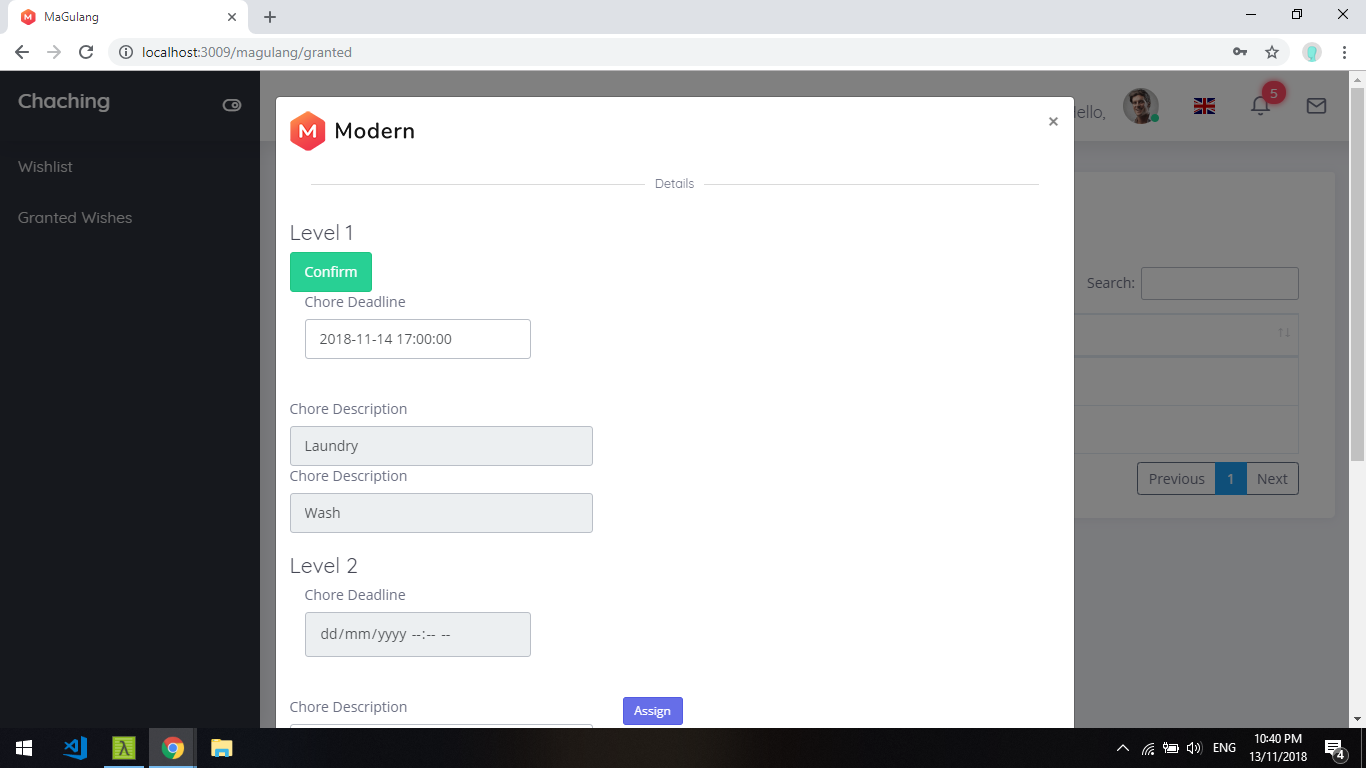Image resolution: width=1366 pixels, height=768 pixels.
Task: View site information icon
Action: click(x=126, y=52)
